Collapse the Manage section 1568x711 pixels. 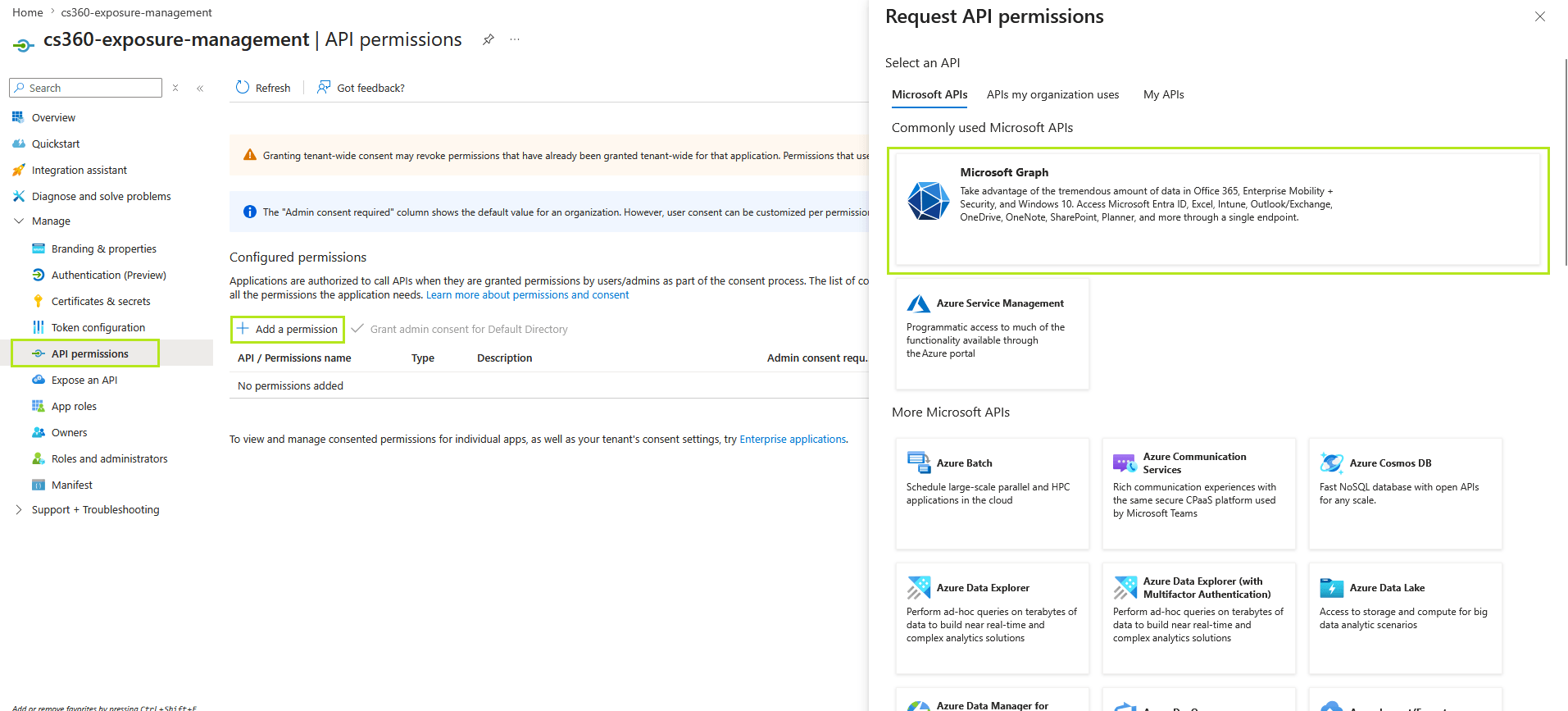[19, 221]
